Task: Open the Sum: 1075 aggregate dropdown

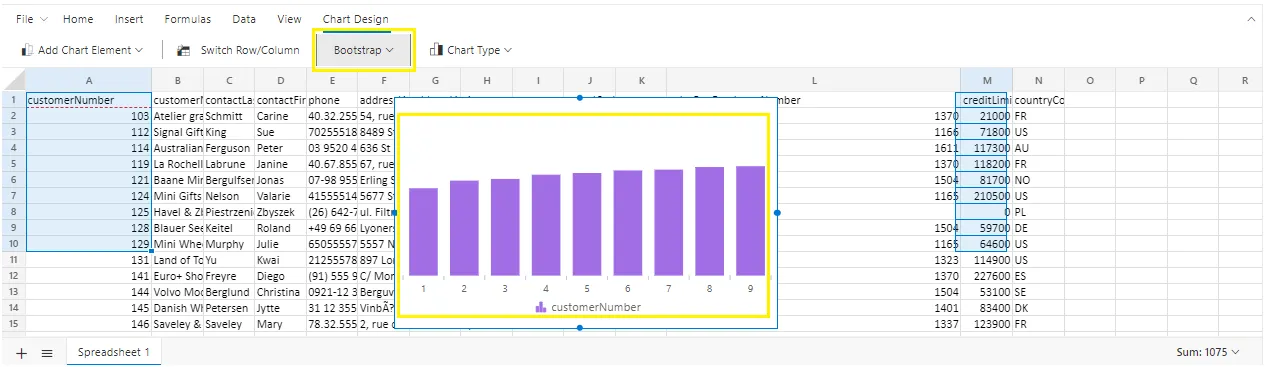Action: [1209, 353]
